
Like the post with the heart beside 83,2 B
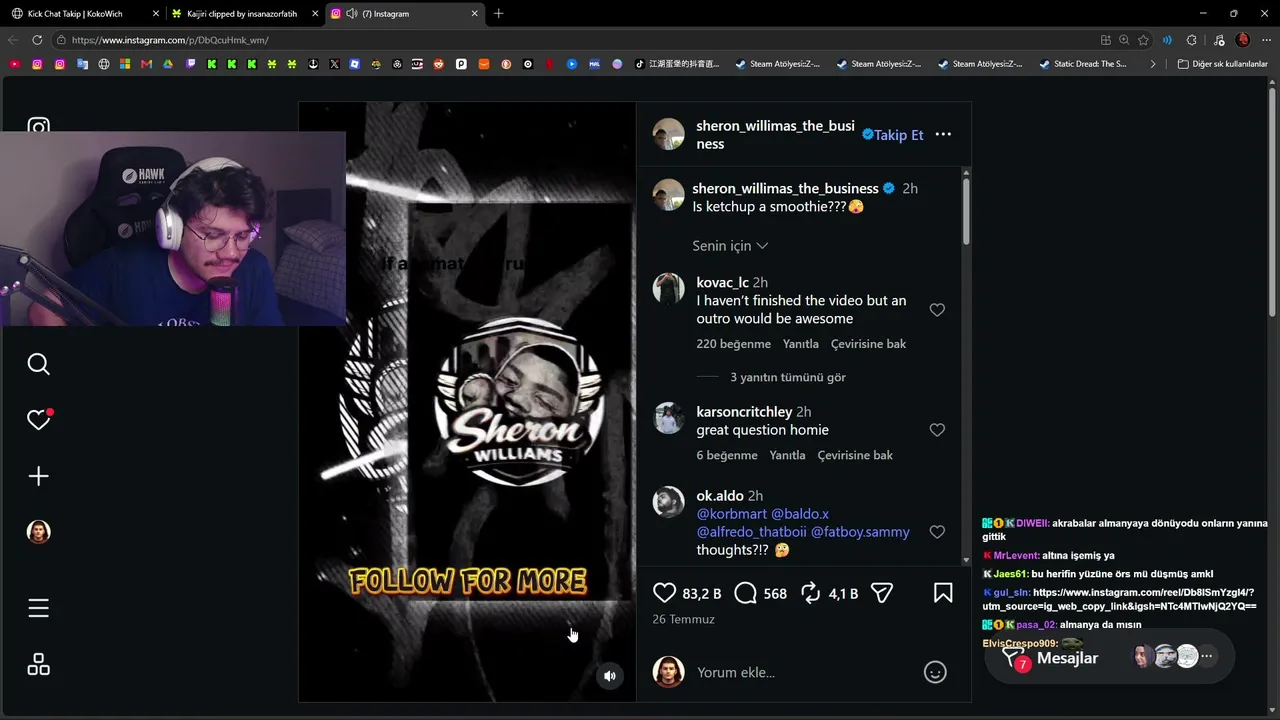(664, 593)
